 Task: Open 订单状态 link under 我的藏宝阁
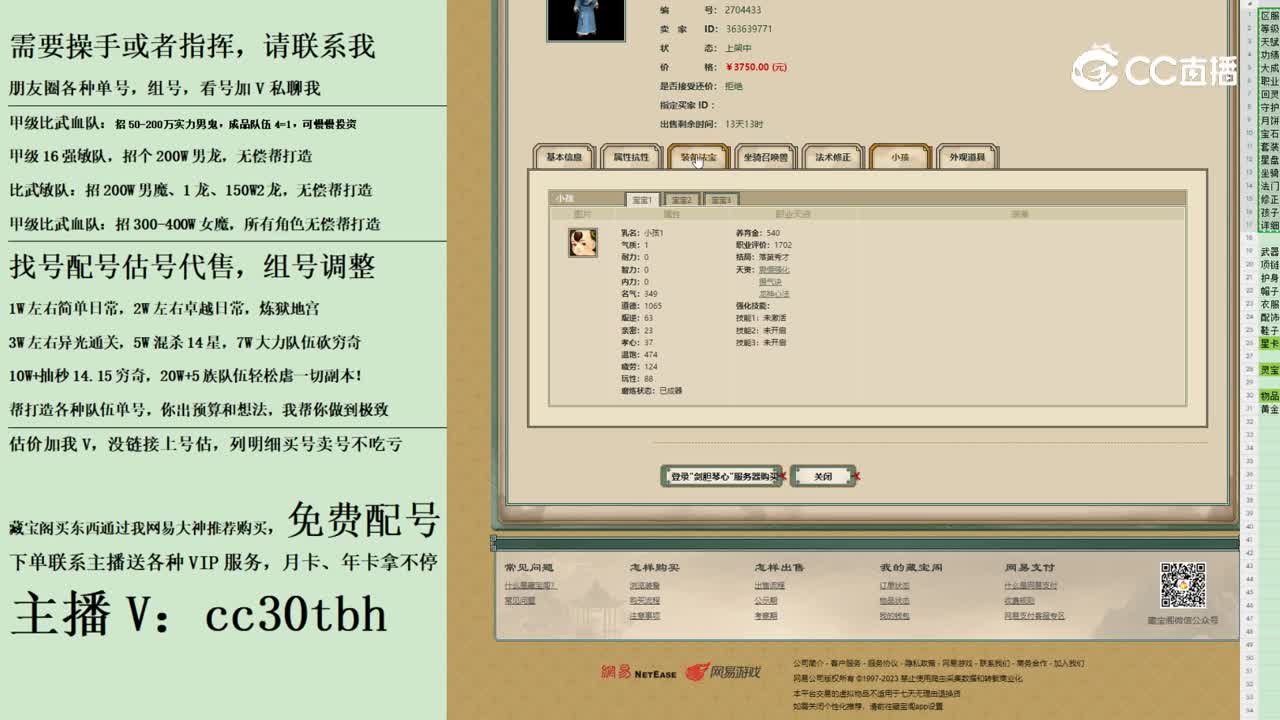click(895, 585)
